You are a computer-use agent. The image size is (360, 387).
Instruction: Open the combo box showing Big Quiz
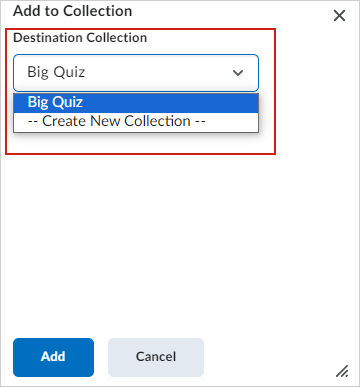[136, 73]
